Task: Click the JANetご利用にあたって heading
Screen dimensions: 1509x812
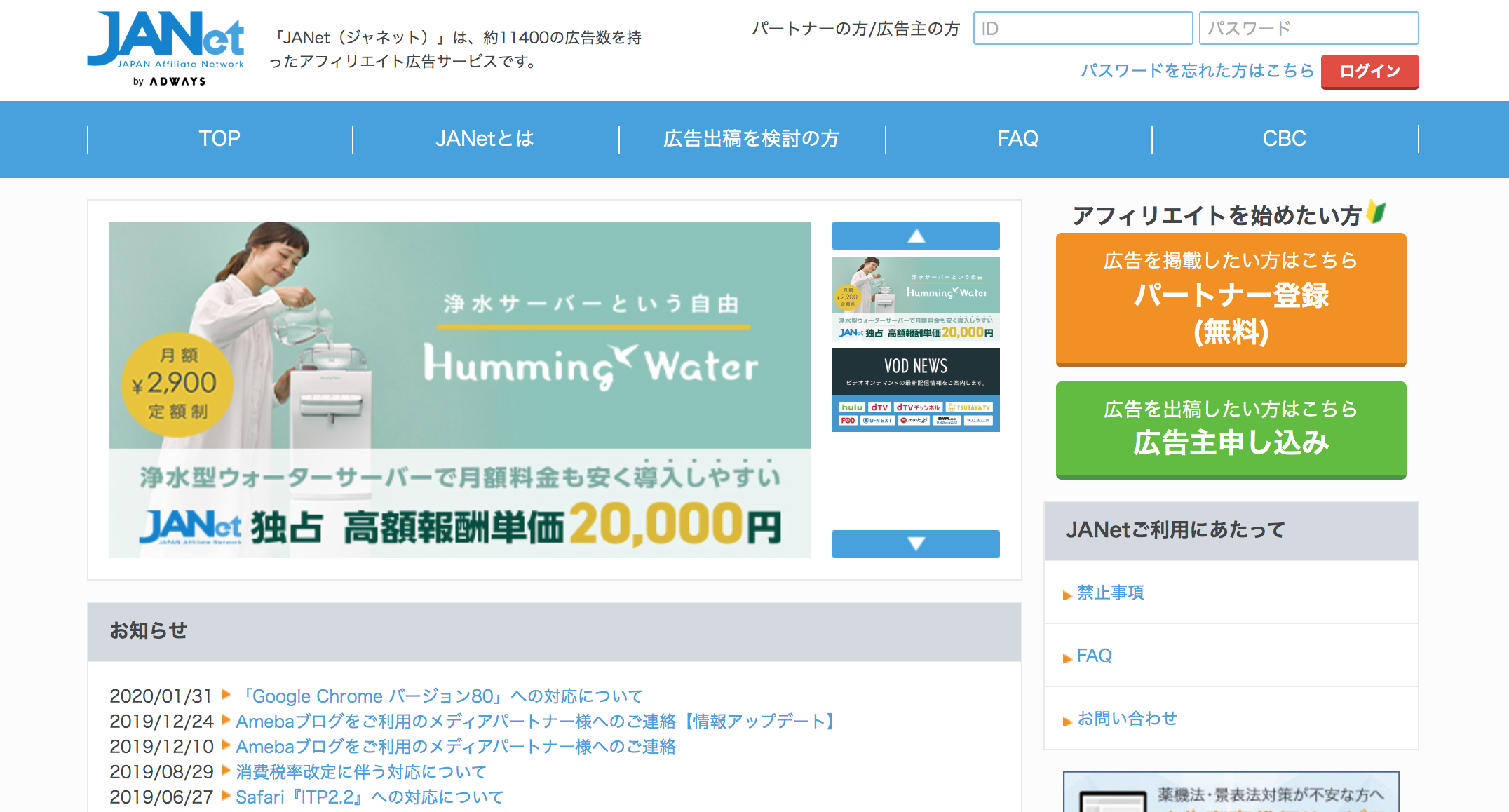Action: click(1175, 530)
